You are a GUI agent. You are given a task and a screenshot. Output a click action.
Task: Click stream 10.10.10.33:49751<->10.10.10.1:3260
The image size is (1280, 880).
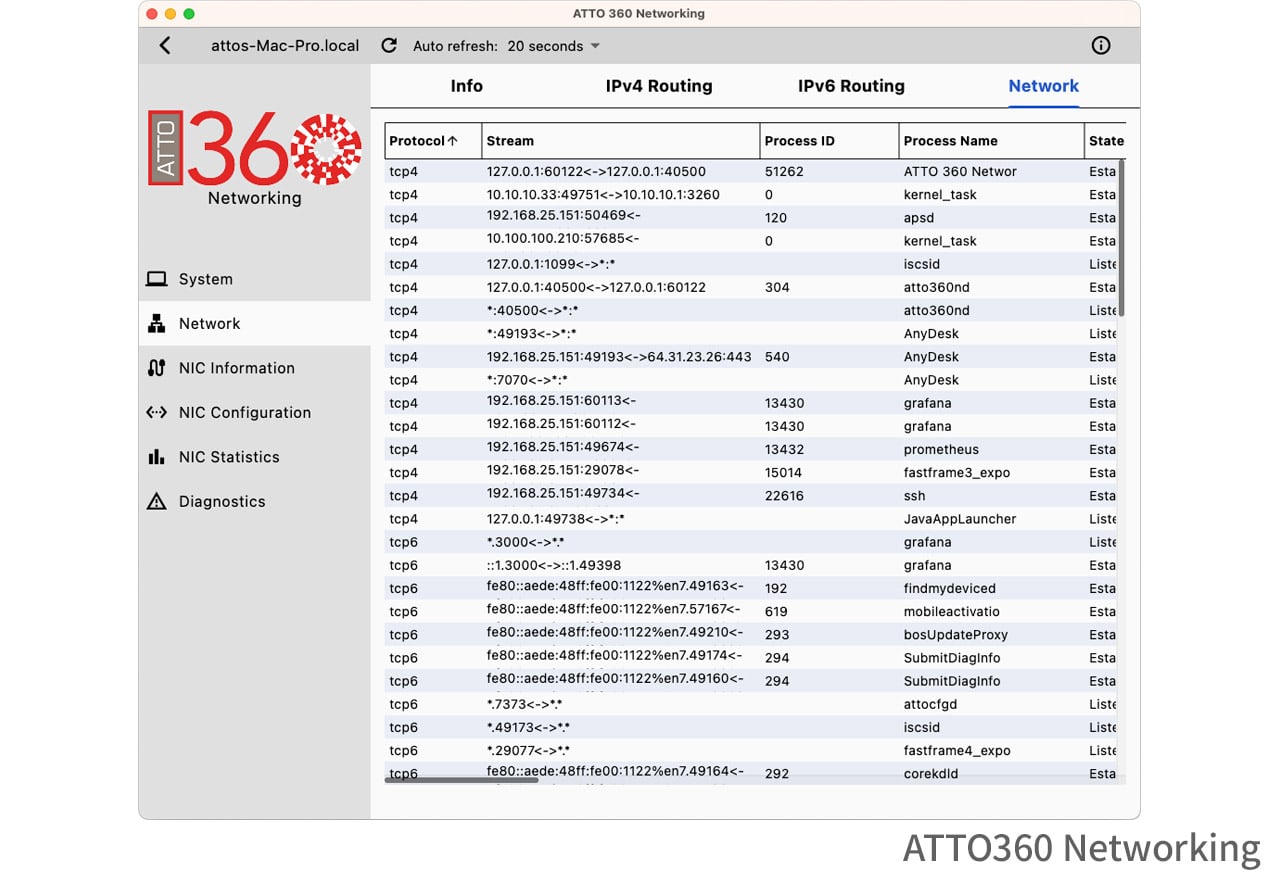[603, 195]
